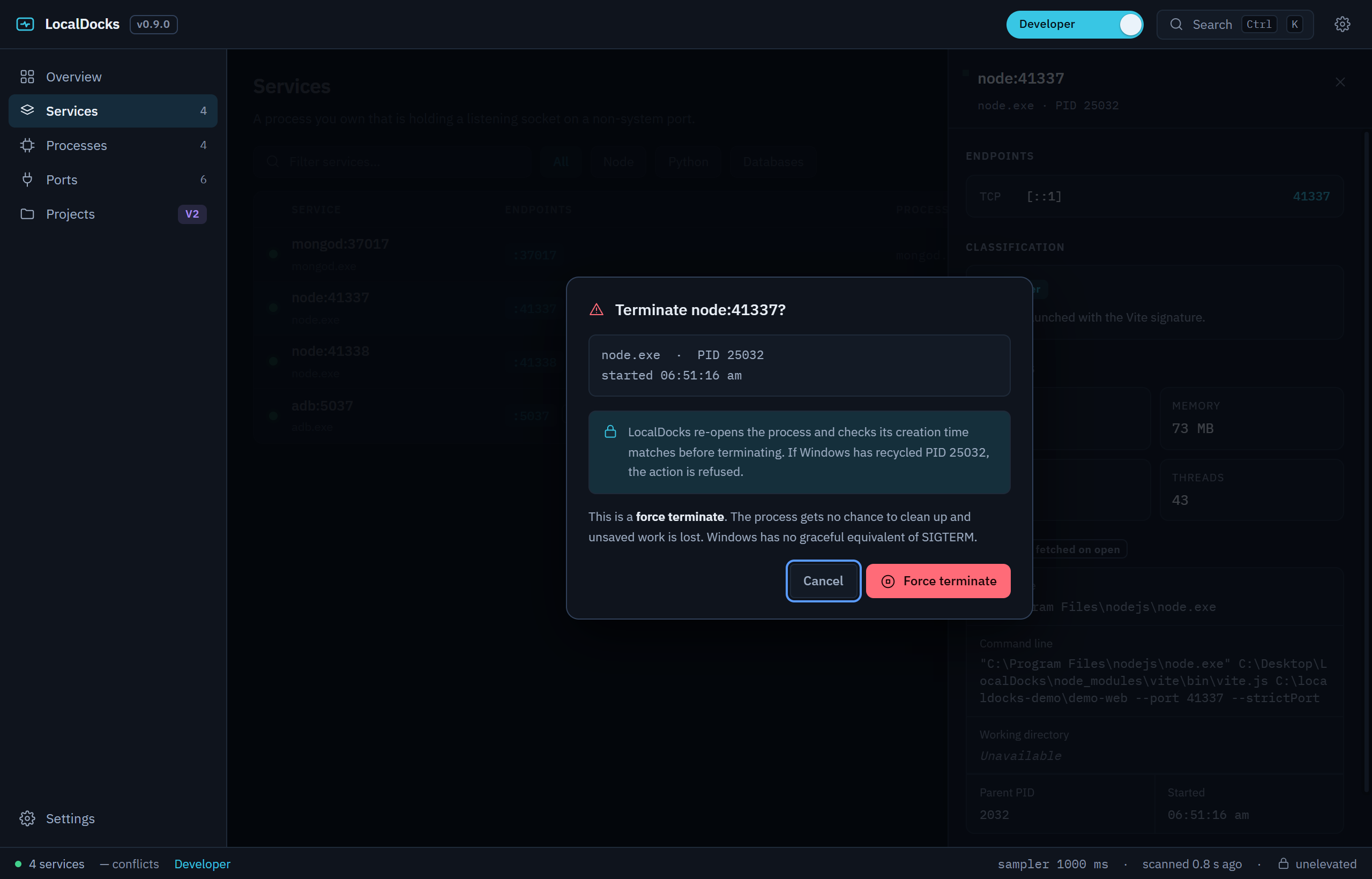Select Services in sidebar
This screenshot has height=879, width=1372.
113,111
